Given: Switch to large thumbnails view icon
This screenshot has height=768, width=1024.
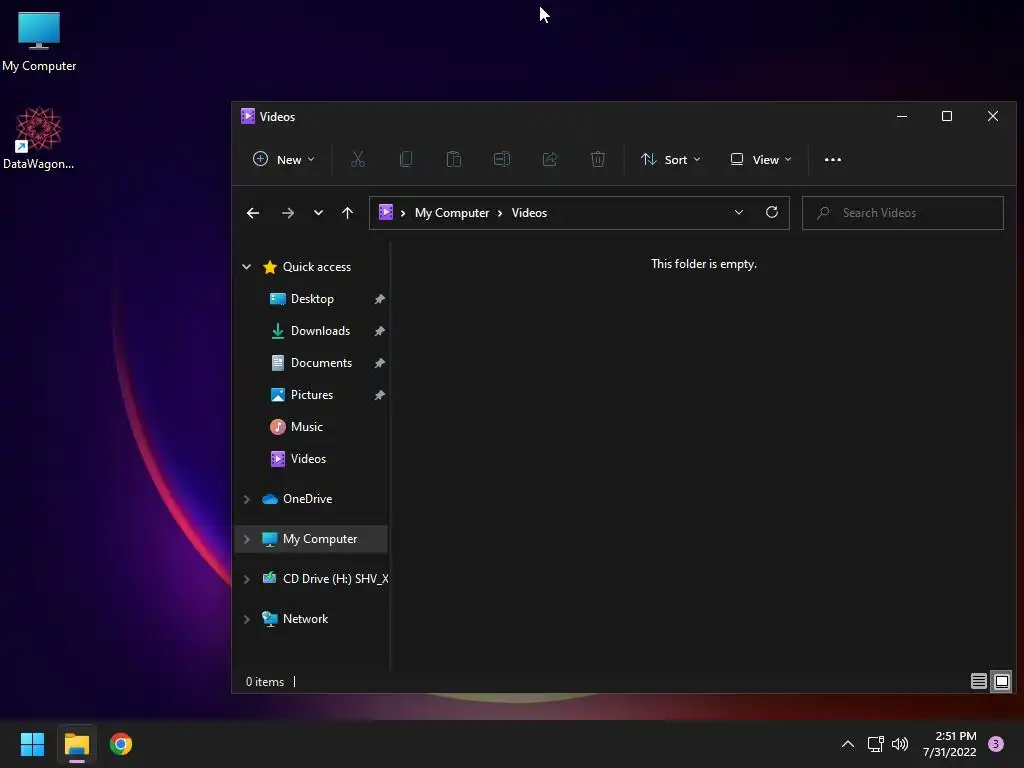Looking at the screenshot, I should 1002,682.
